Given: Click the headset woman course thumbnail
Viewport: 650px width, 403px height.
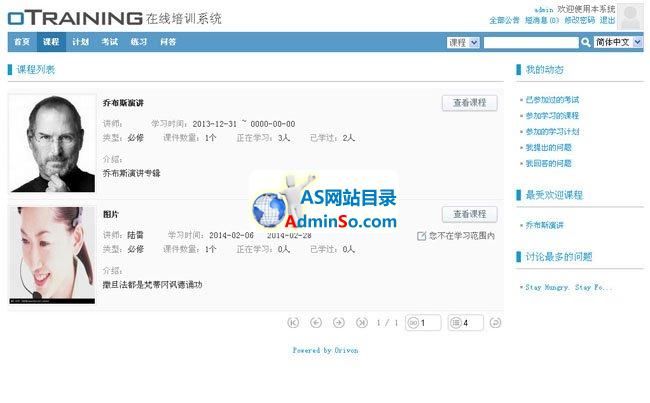Looking at the screenshot, I should coord(52,255).
